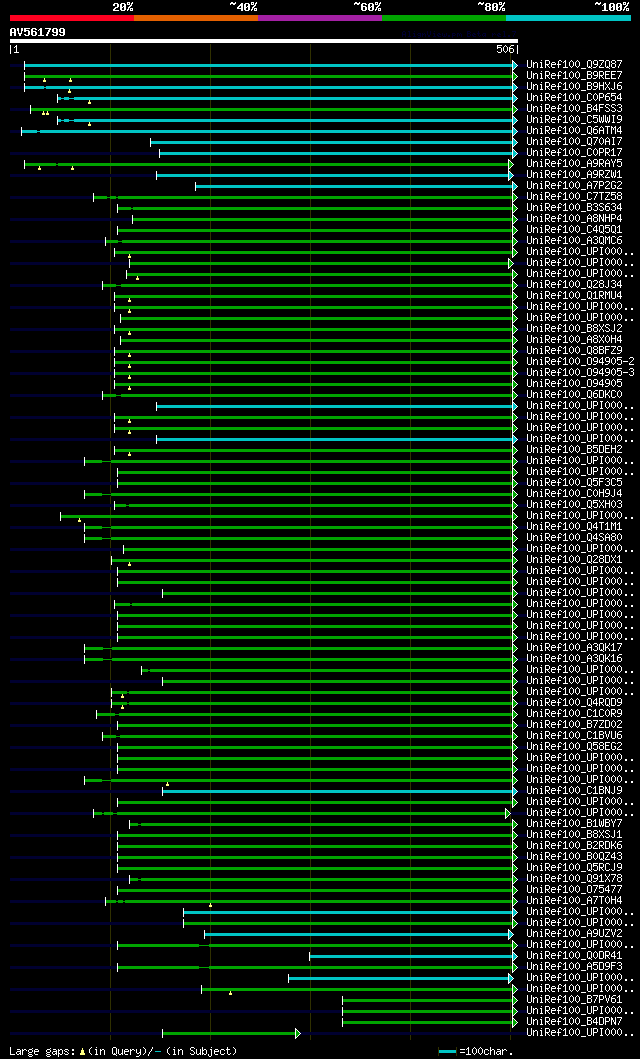The image size is (640, 1059).
Task: Select the UniRef100_A9UZV2 label
Action: pos(575,934)
